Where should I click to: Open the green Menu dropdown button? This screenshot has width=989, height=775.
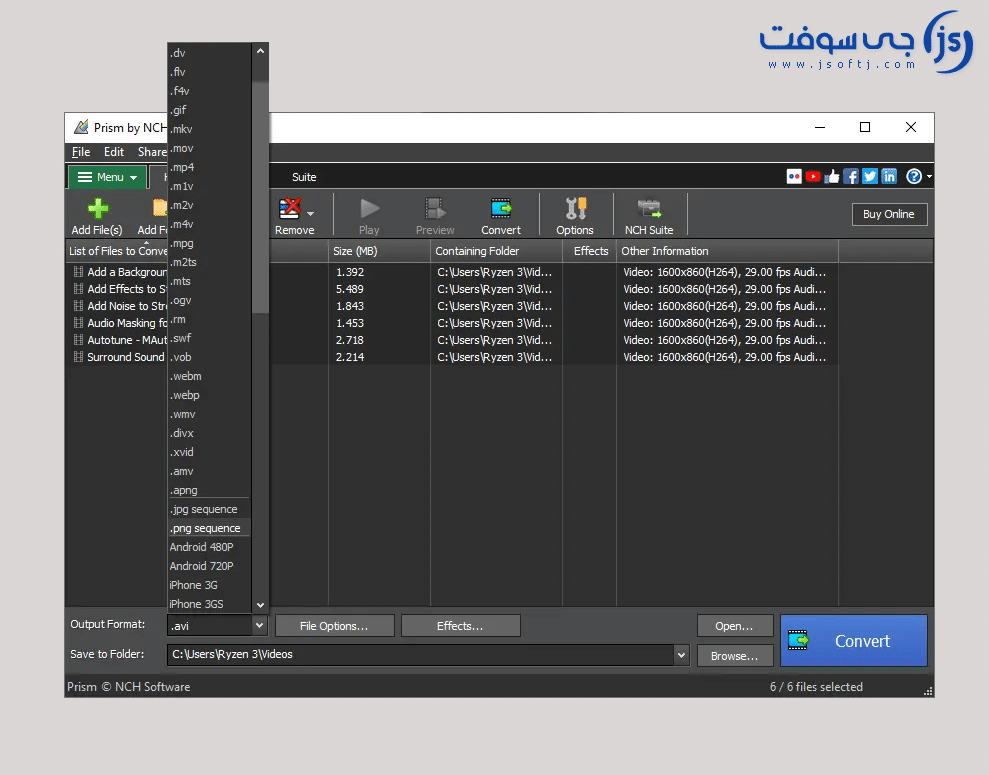107,177
